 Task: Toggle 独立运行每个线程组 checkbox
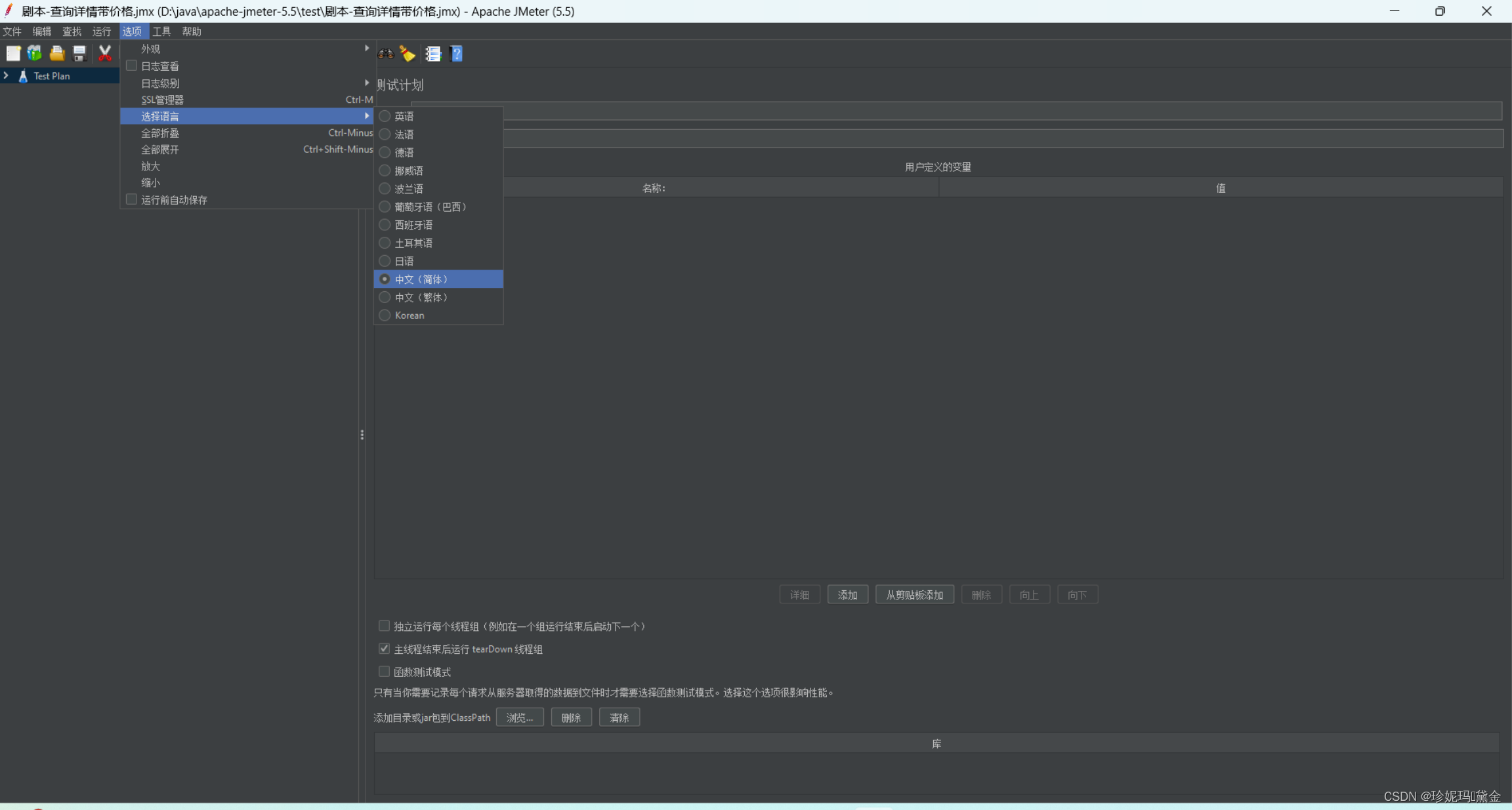[x=384, y=626]
